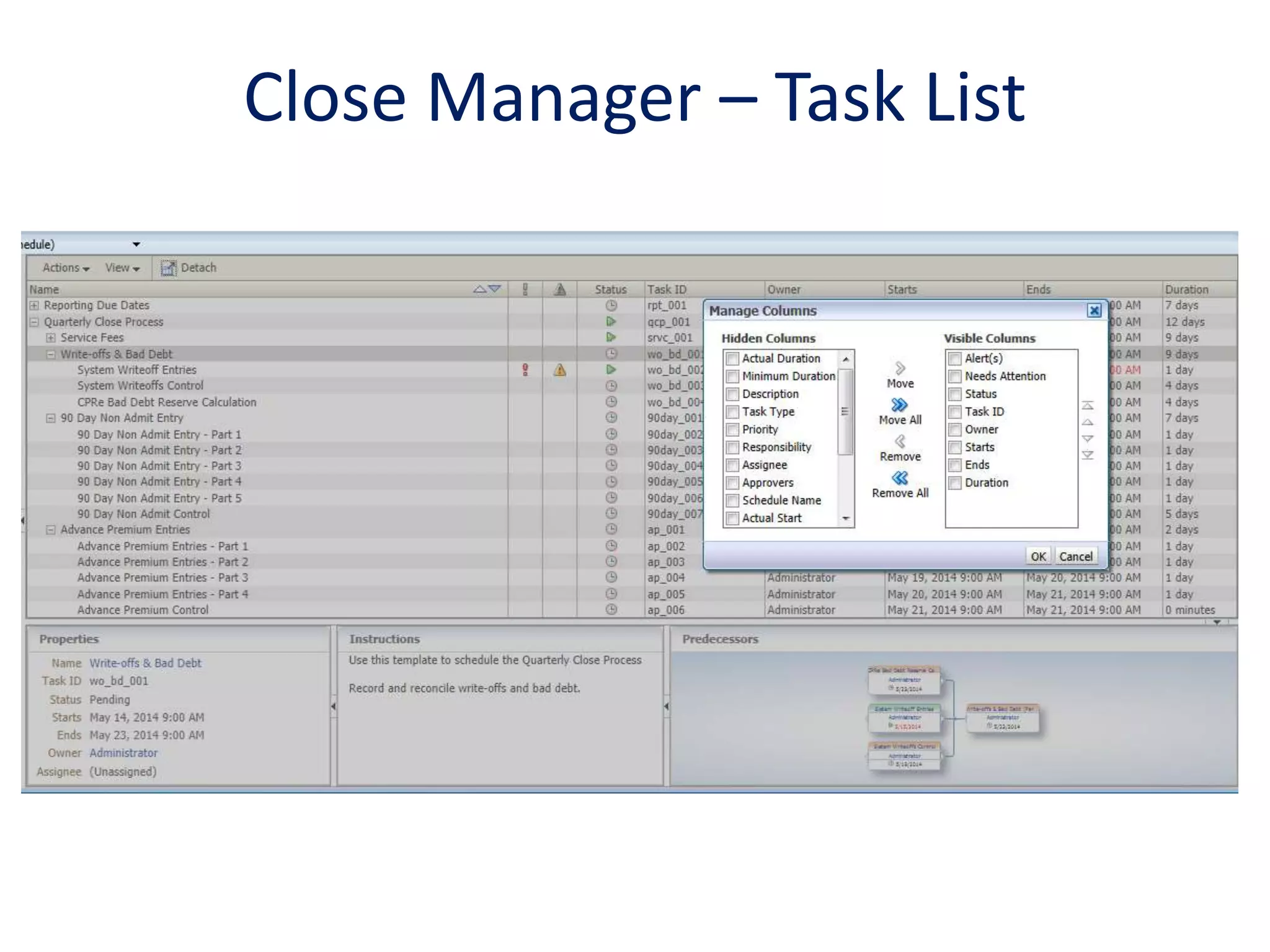The height and width of the screenshot is (952, 1270).
Task: Check Duration visible column
Action: coord(955,483)
